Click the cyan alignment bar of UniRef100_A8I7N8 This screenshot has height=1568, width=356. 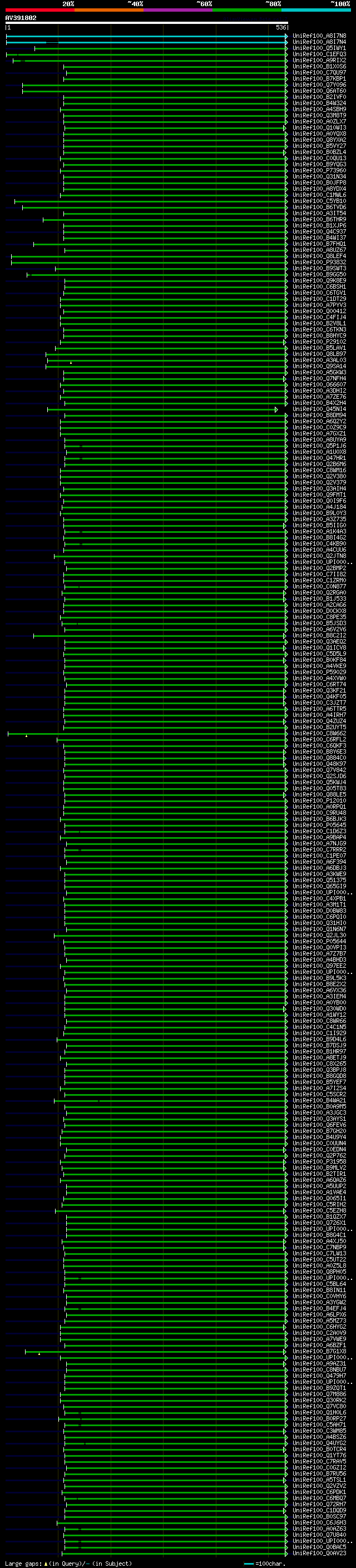point(146,36)
